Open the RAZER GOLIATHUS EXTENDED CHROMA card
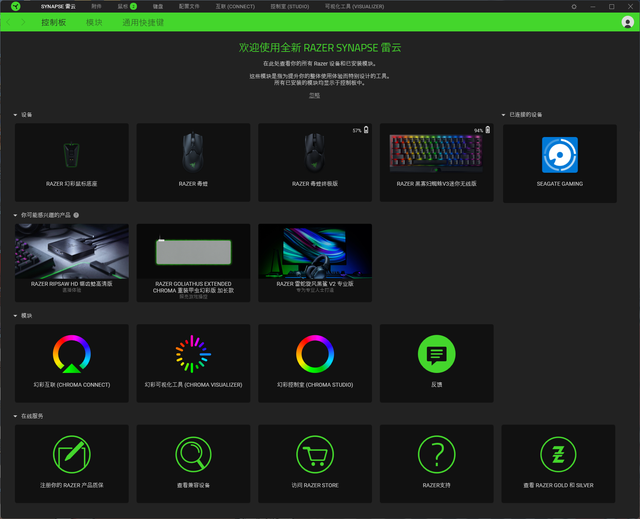Image resolution: width=640 pixels, height=519 pixels. [x=193, y=263]
